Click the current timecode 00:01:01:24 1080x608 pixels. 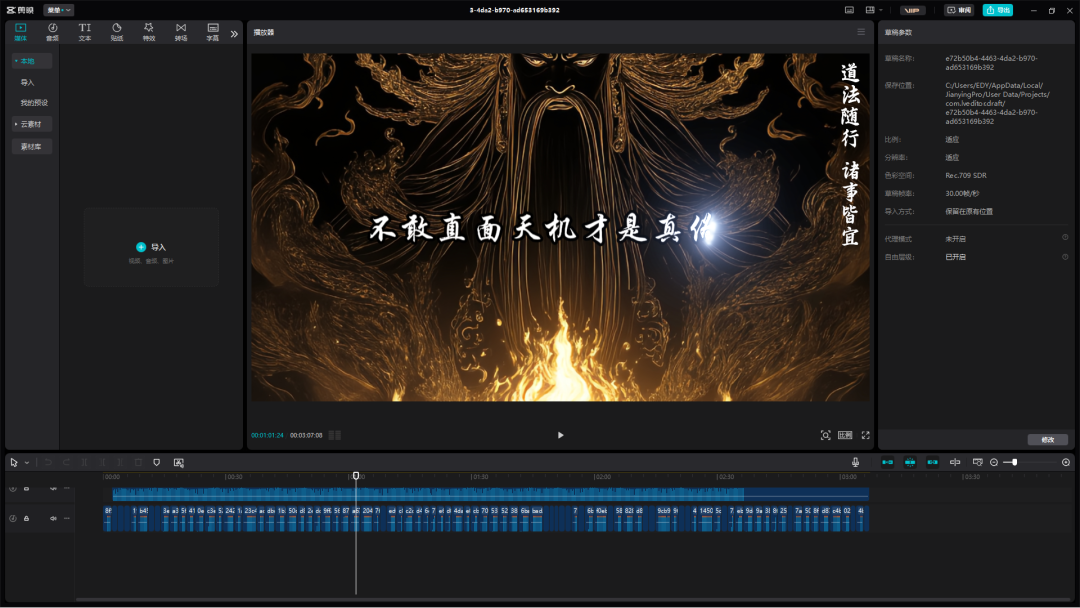(x=267, y=435)
